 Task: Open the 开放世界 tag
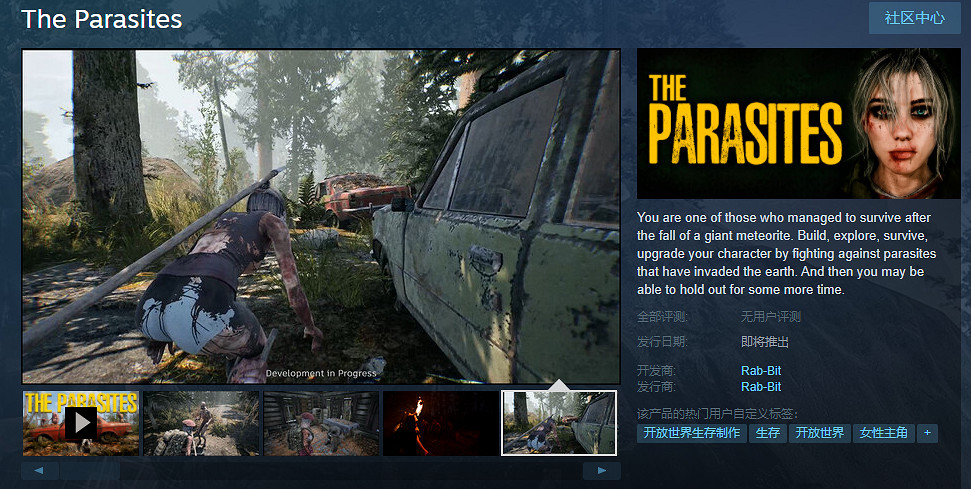[819, 433]
